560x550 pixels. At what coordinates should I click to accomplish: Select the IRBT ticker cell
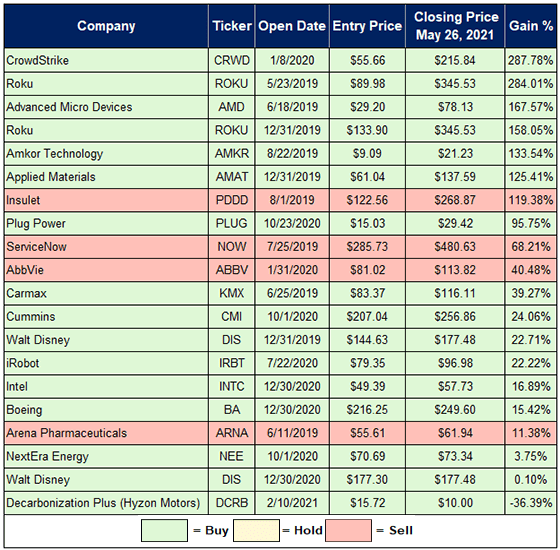coord(232,363)
